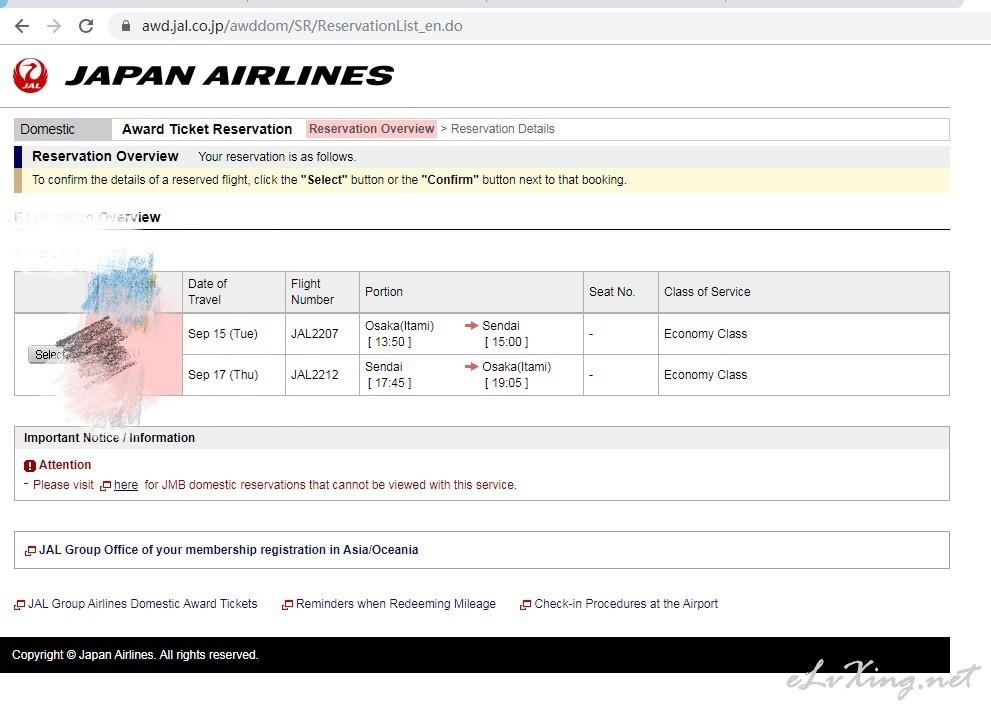Click departure time '[ 13:50 ]'
Image resolution: width=991 pixels, height=712 pixels.
click(389, 342)
